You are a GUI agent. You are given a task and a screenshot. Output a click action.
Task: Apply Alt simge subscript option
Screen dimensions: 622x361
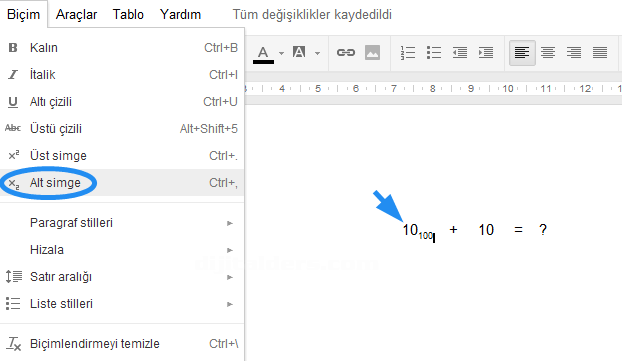point(122,182)
